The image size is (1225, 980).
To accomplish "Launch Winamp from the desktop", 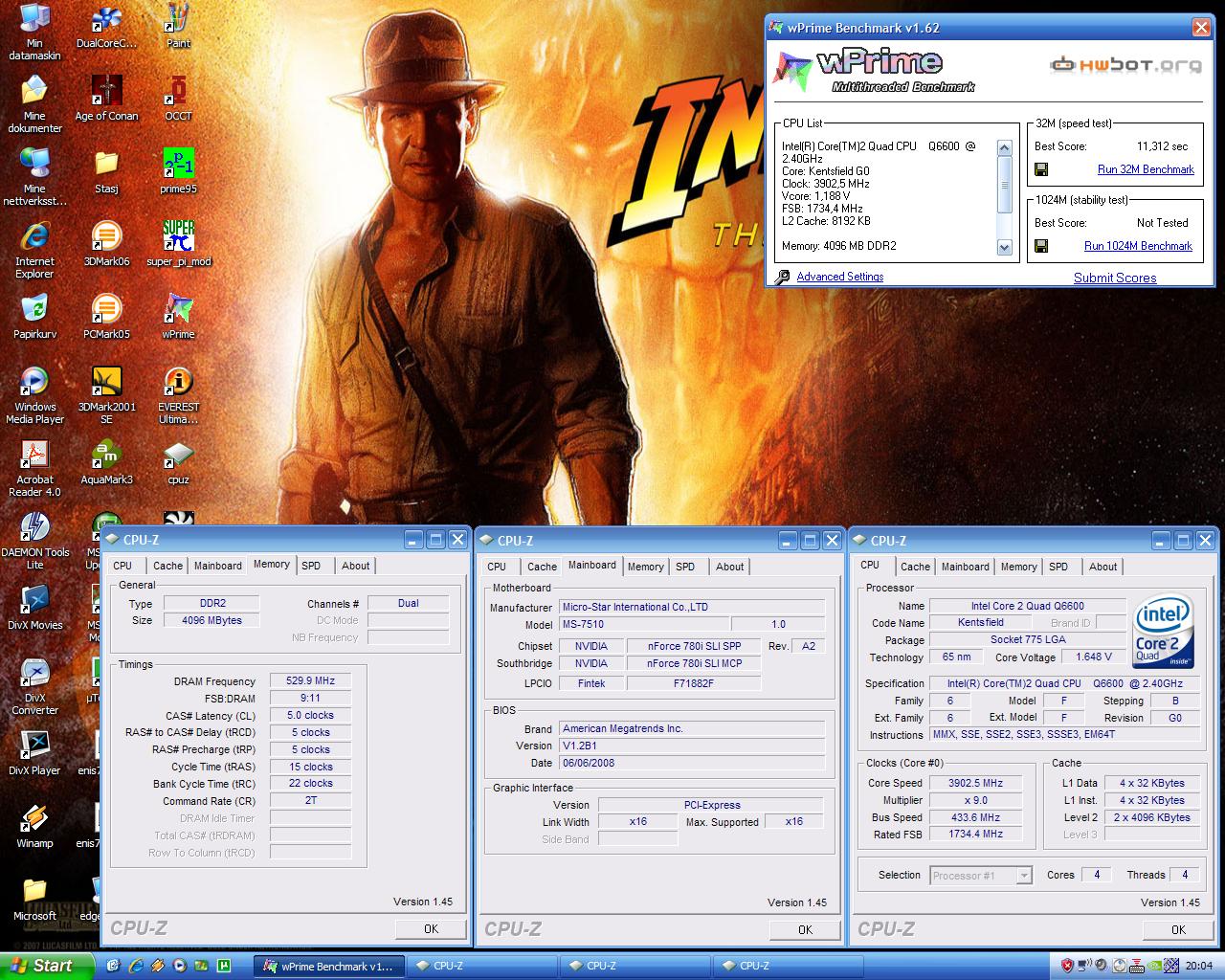I will pos(34,826).
